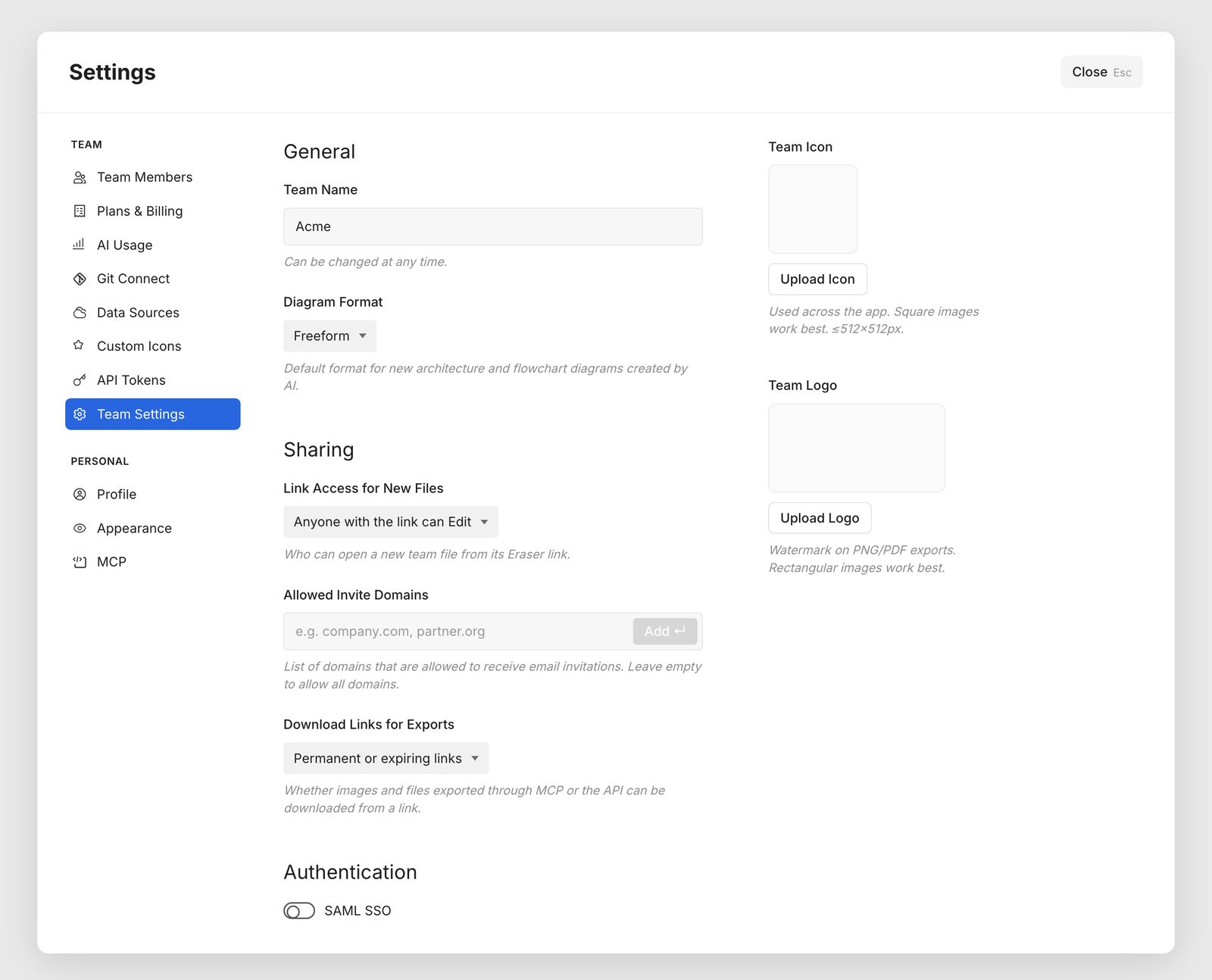Image resolution: width=1212 pixels, height=980 pixels.
Task: Open the MCP settings page
Action: (153, 562)
